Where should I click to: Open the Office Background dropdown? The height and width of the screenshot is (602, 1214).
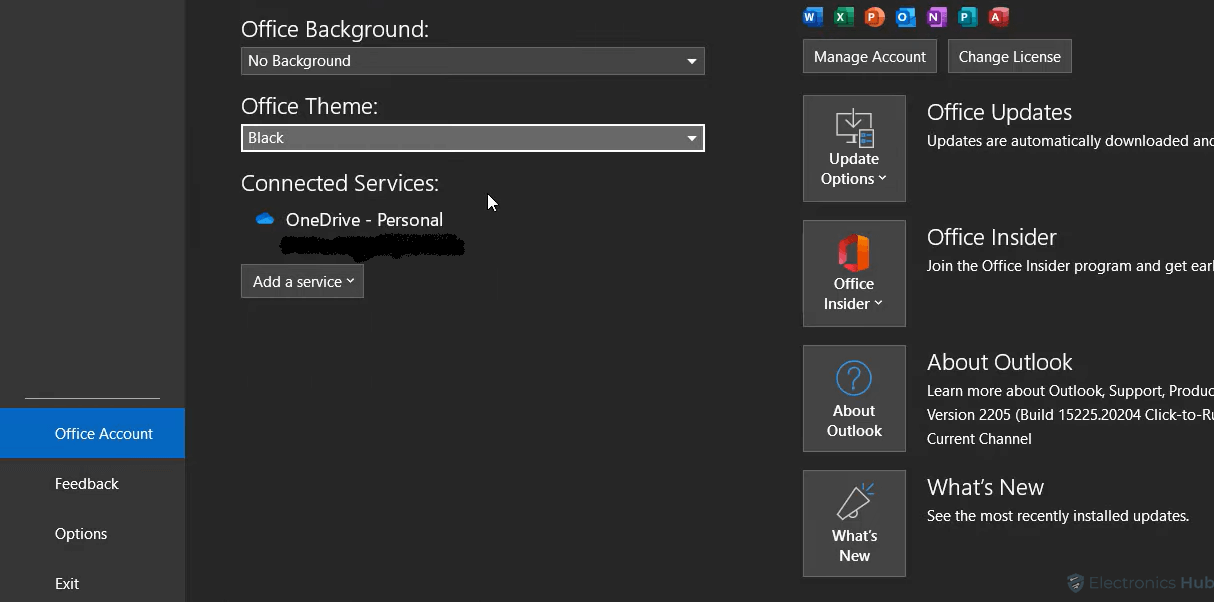pos(472,61)
